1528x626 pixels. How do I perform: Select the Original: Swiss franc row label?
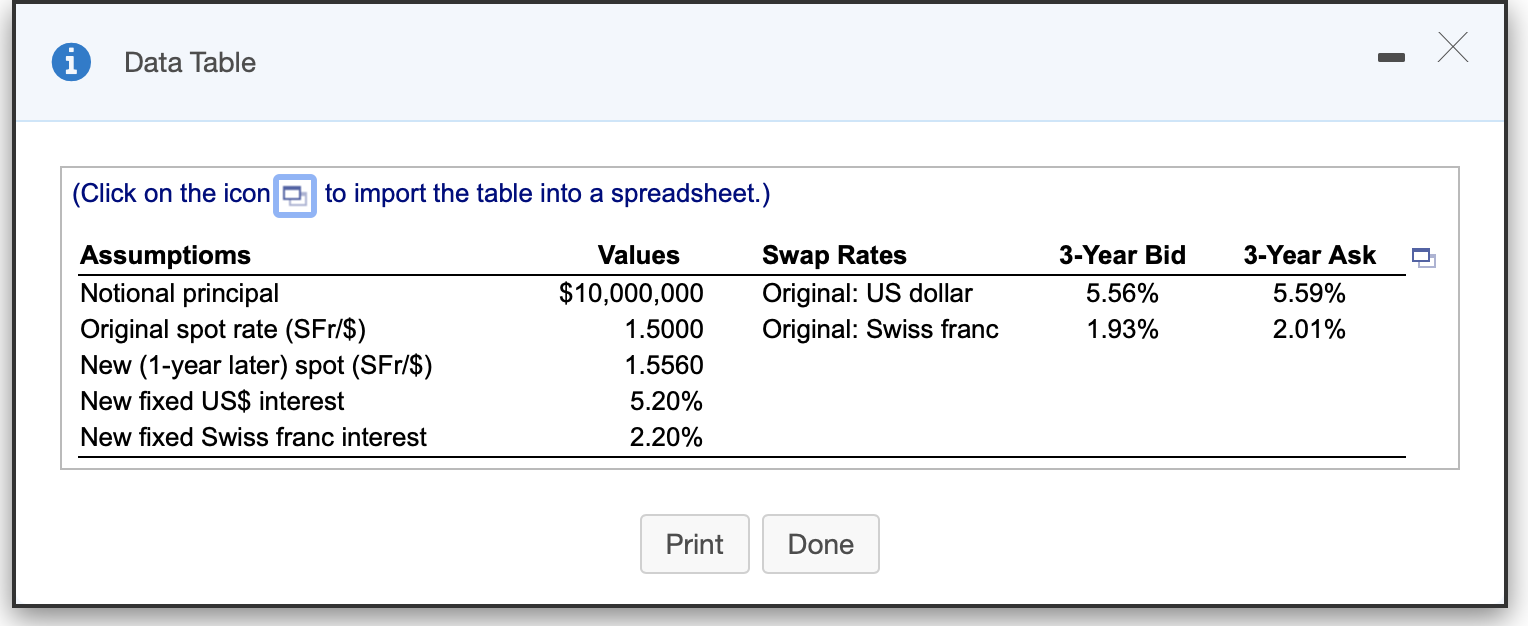click(880, 329)
